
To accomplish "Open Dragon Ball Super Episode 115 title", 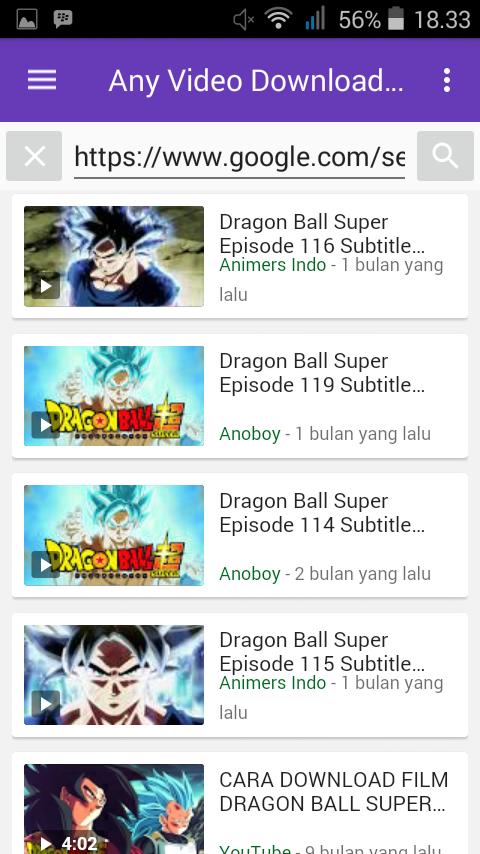I will pyautogui.click(x=322, y=652).
